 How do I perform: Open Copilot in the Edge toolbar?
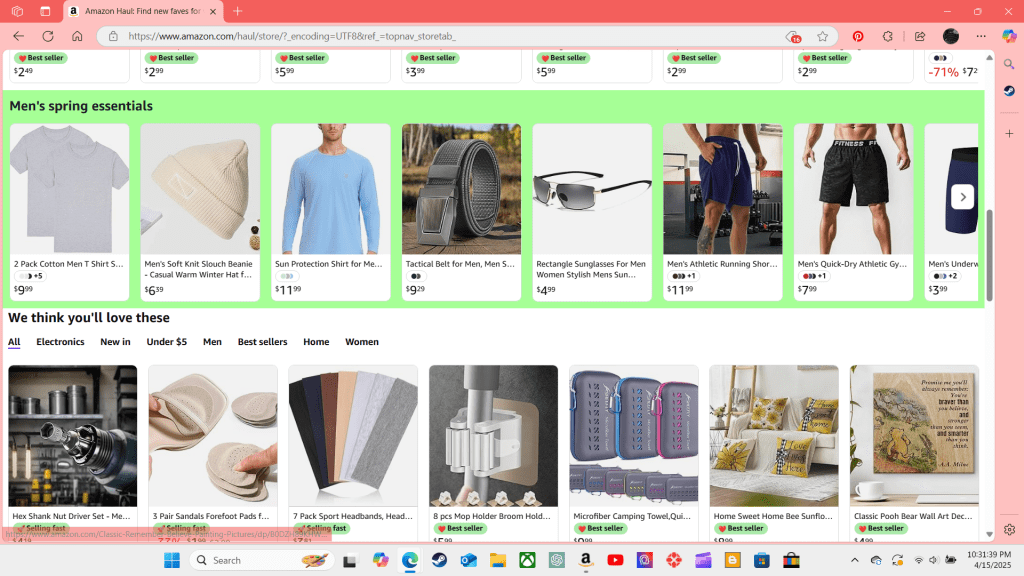click(x=1009, y=36)
